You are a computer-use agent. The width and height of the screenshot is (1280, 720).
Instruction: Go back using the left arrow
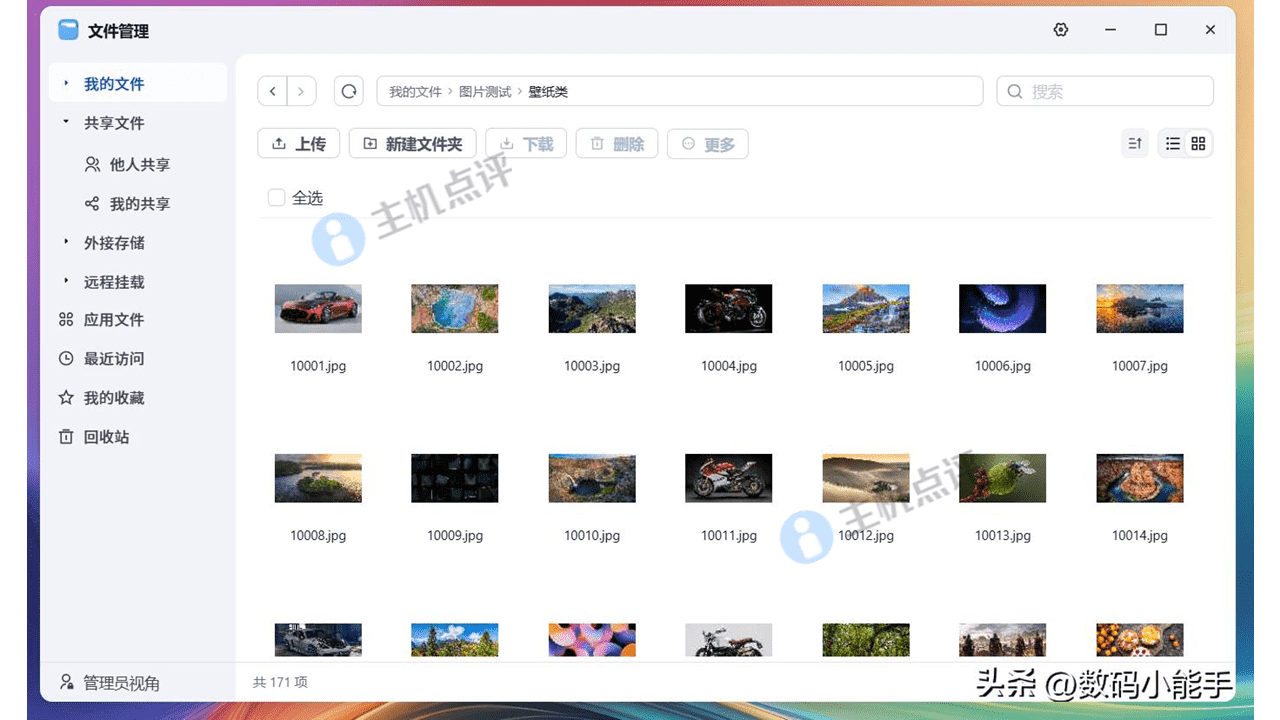pyautogui.click(x=273, y=92)
